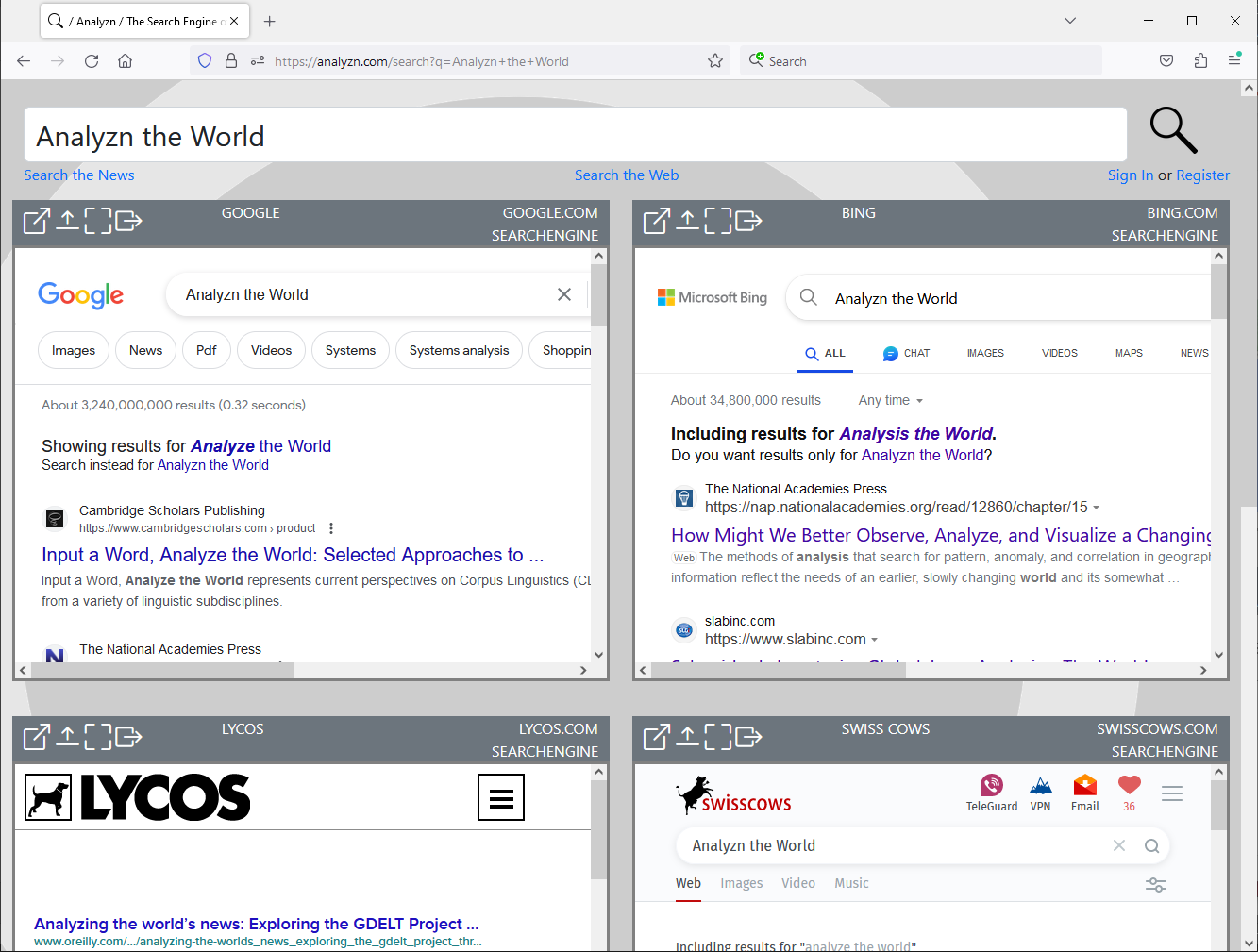Click the main Analyzn the World search field

pyautogui.click(x=576, y=135)
